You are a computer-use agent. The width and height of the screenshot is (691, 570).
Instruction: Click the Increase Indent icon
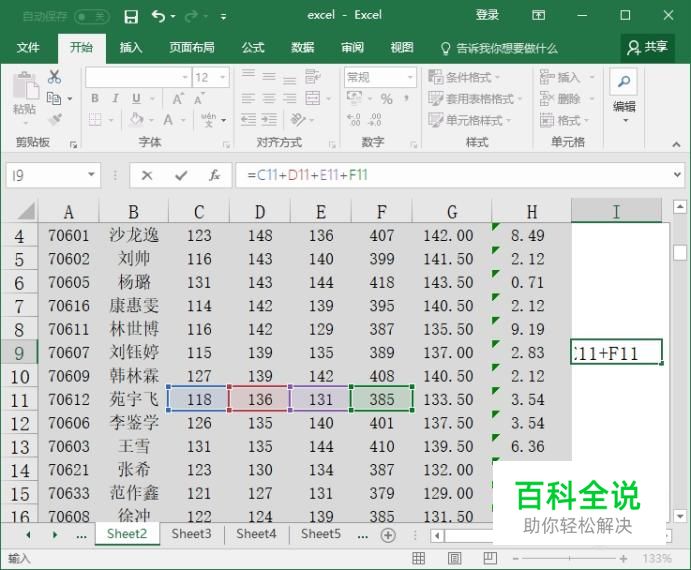269,119
